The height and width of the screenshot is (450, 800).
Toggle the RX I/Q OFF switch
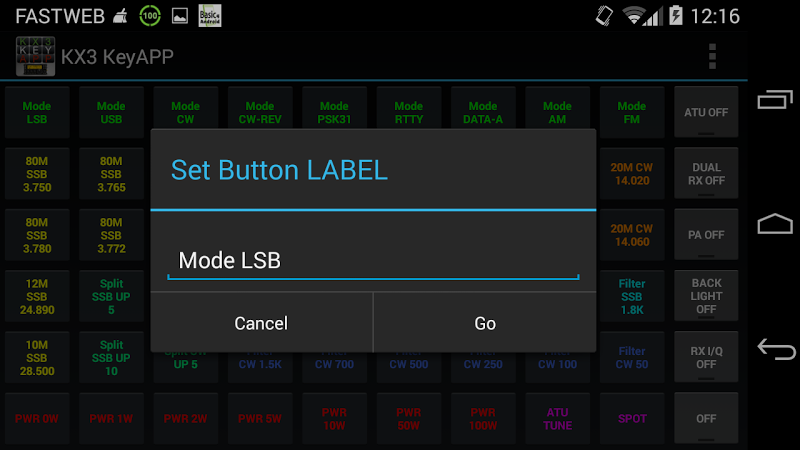pos(706,357)
